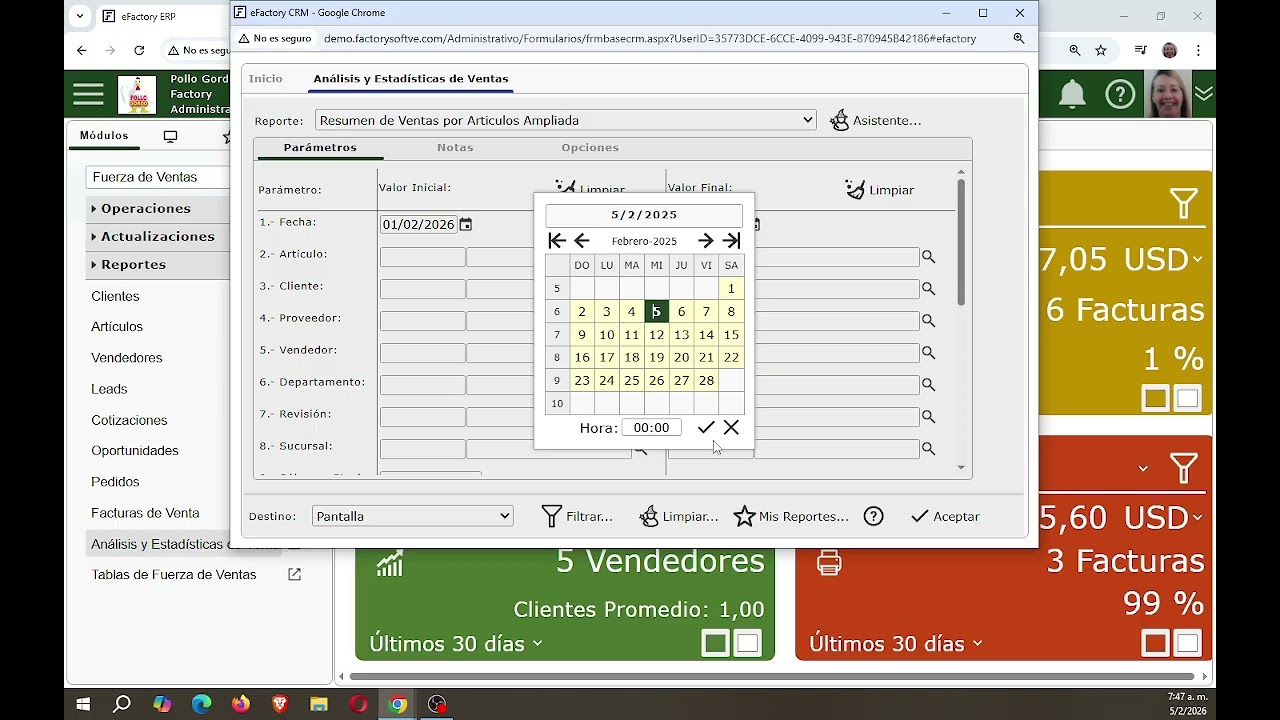
Task: Open Mis Reportes star button
Action: 791,516
